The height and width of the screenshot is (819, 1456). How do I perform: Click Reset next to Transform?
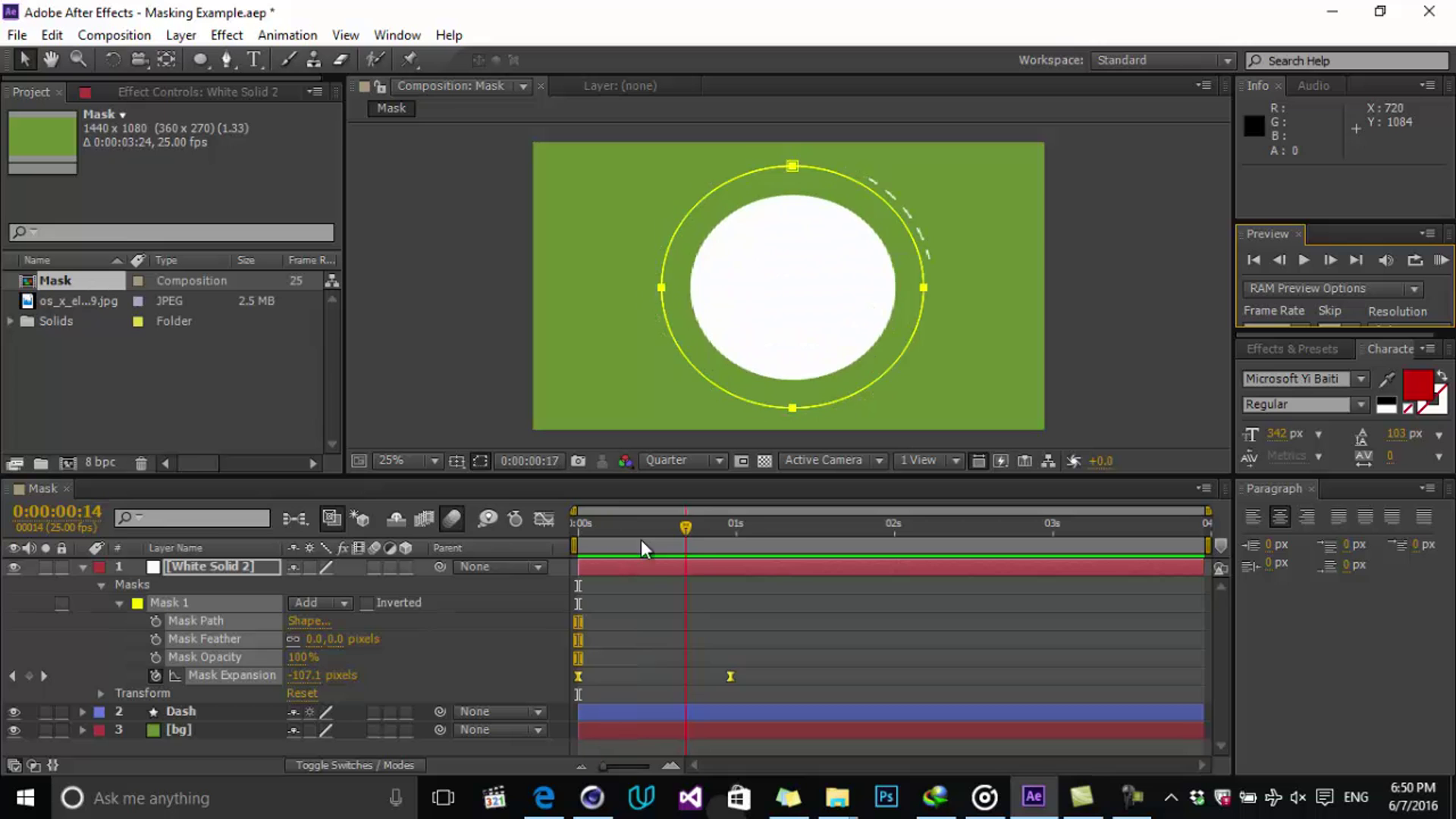(x=302, y=693)
